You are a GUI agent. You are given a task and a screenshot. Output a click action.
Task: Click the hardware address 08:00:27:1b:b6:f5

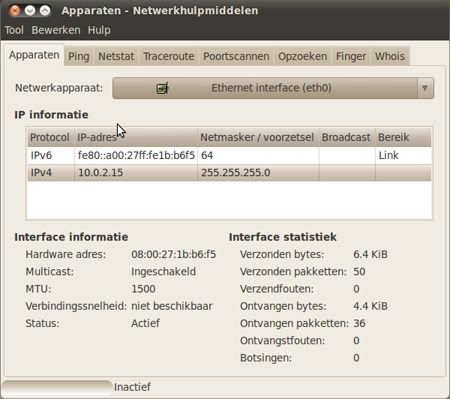[x=174, y=254]
